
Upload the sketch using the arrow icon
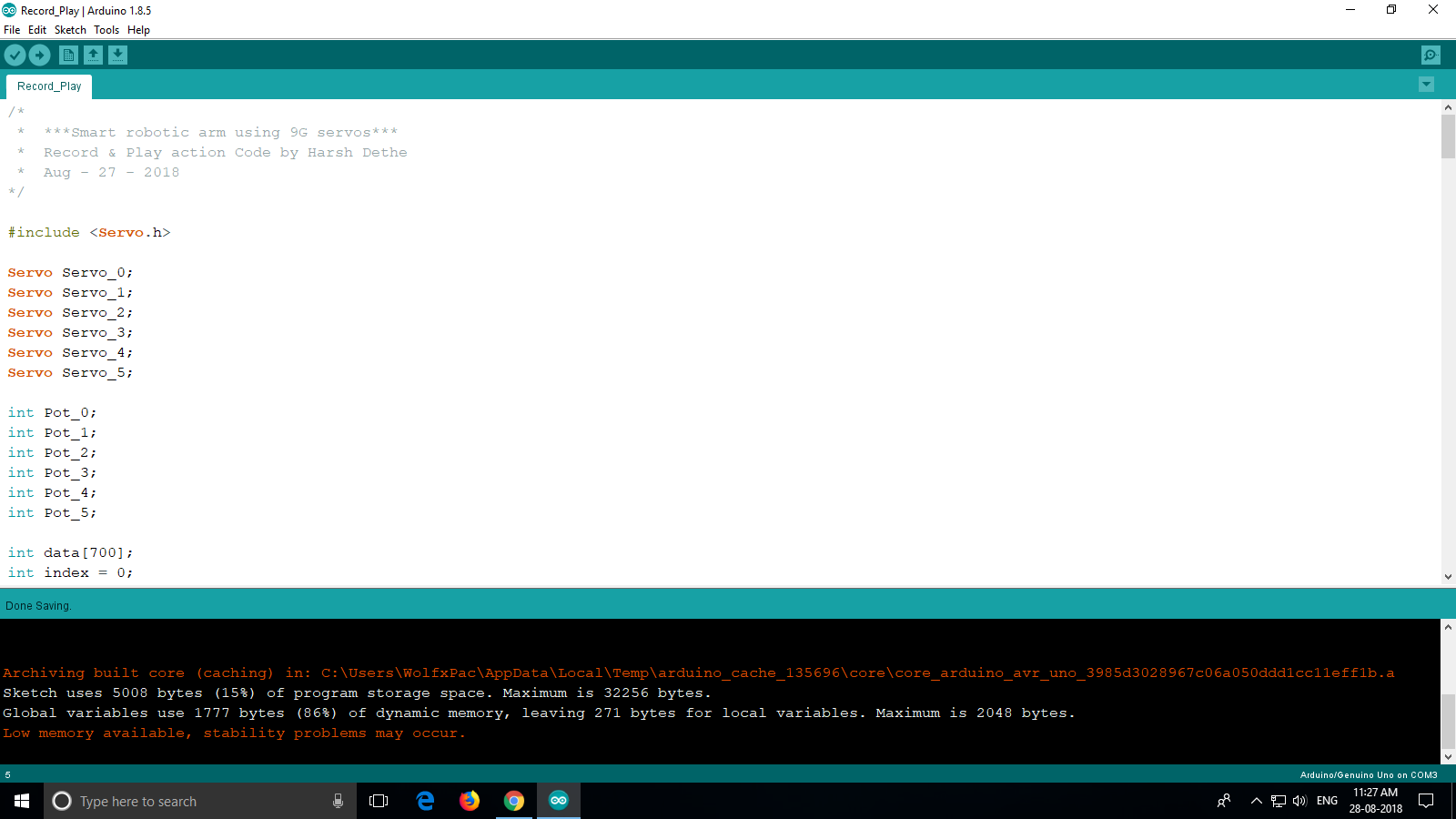39,55
